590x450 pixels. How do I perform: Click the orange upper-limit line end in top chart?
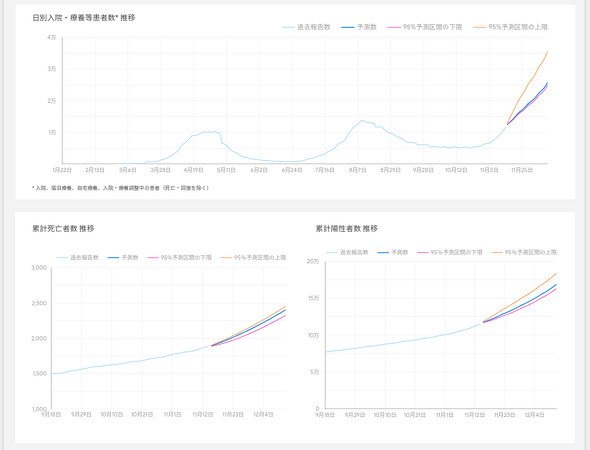click(x=547, y=52)
